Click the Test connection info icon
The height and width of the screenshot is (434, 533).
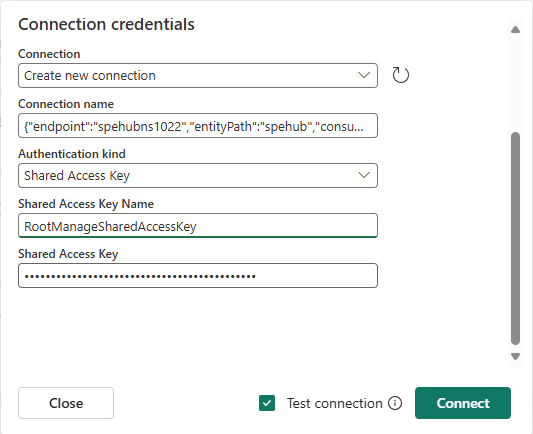pos(395,403)
